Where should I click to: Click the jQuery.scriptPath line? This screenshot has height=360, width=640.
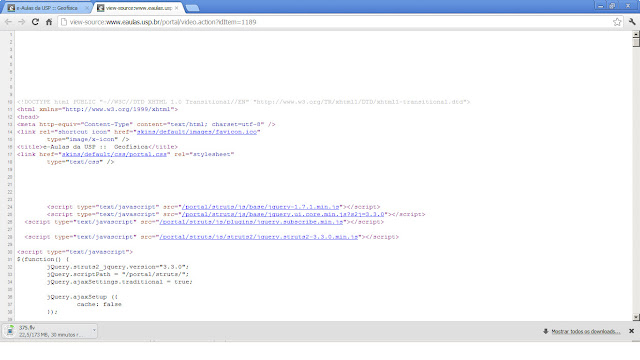[118, 274]
